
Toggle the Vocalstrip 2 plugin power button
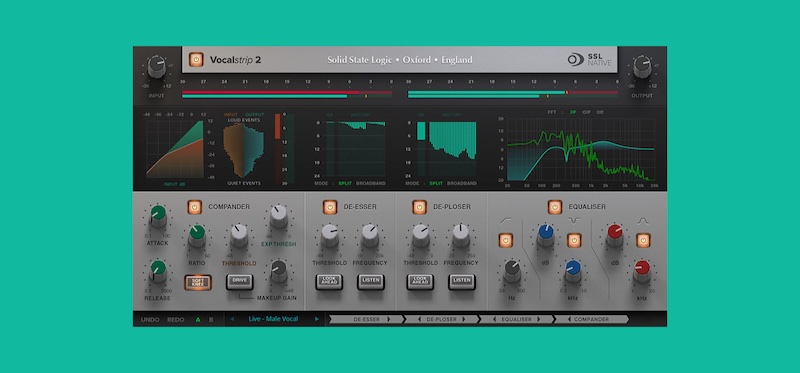click(196, 60)
